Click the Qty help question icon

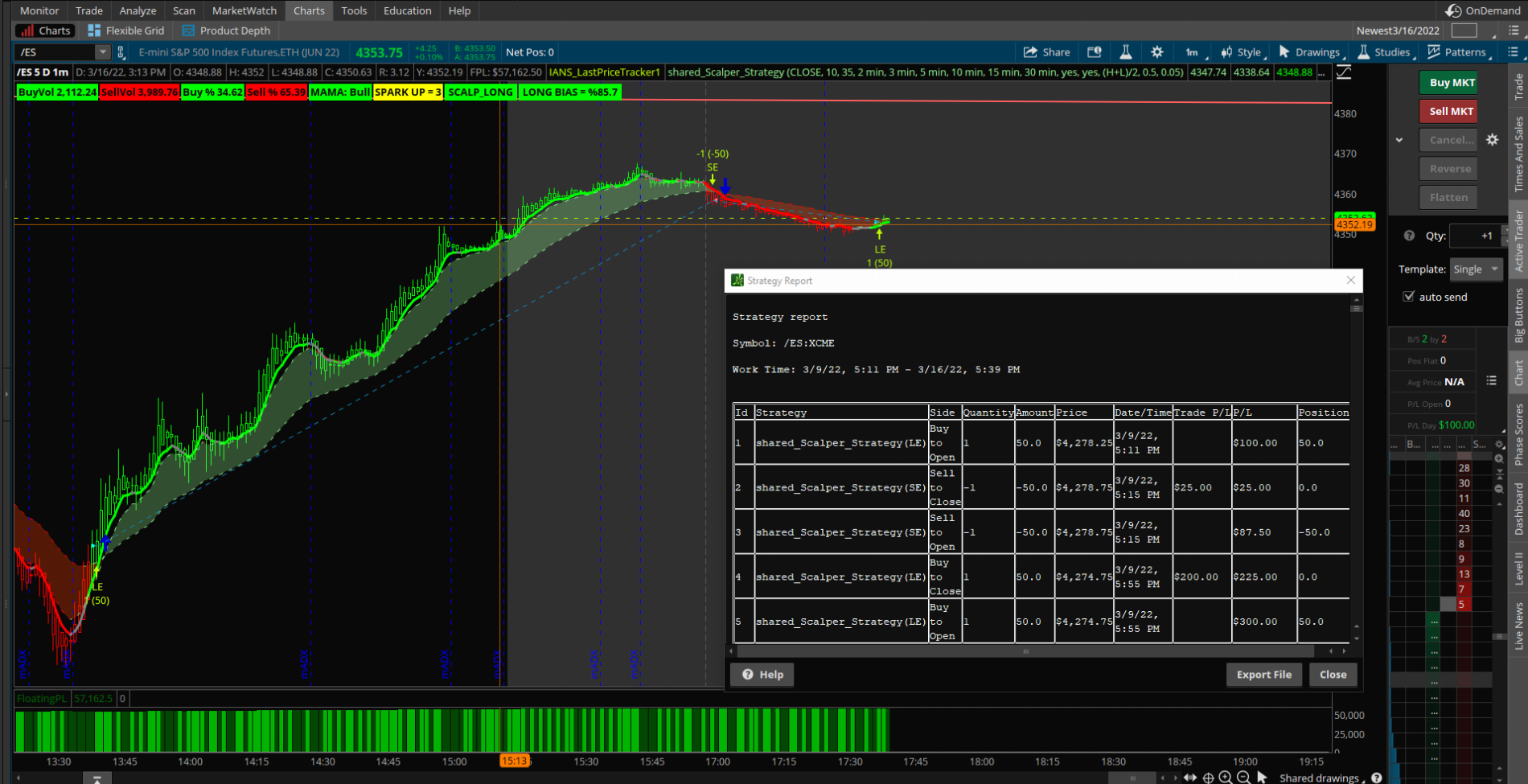click(x=1409, y=236)
